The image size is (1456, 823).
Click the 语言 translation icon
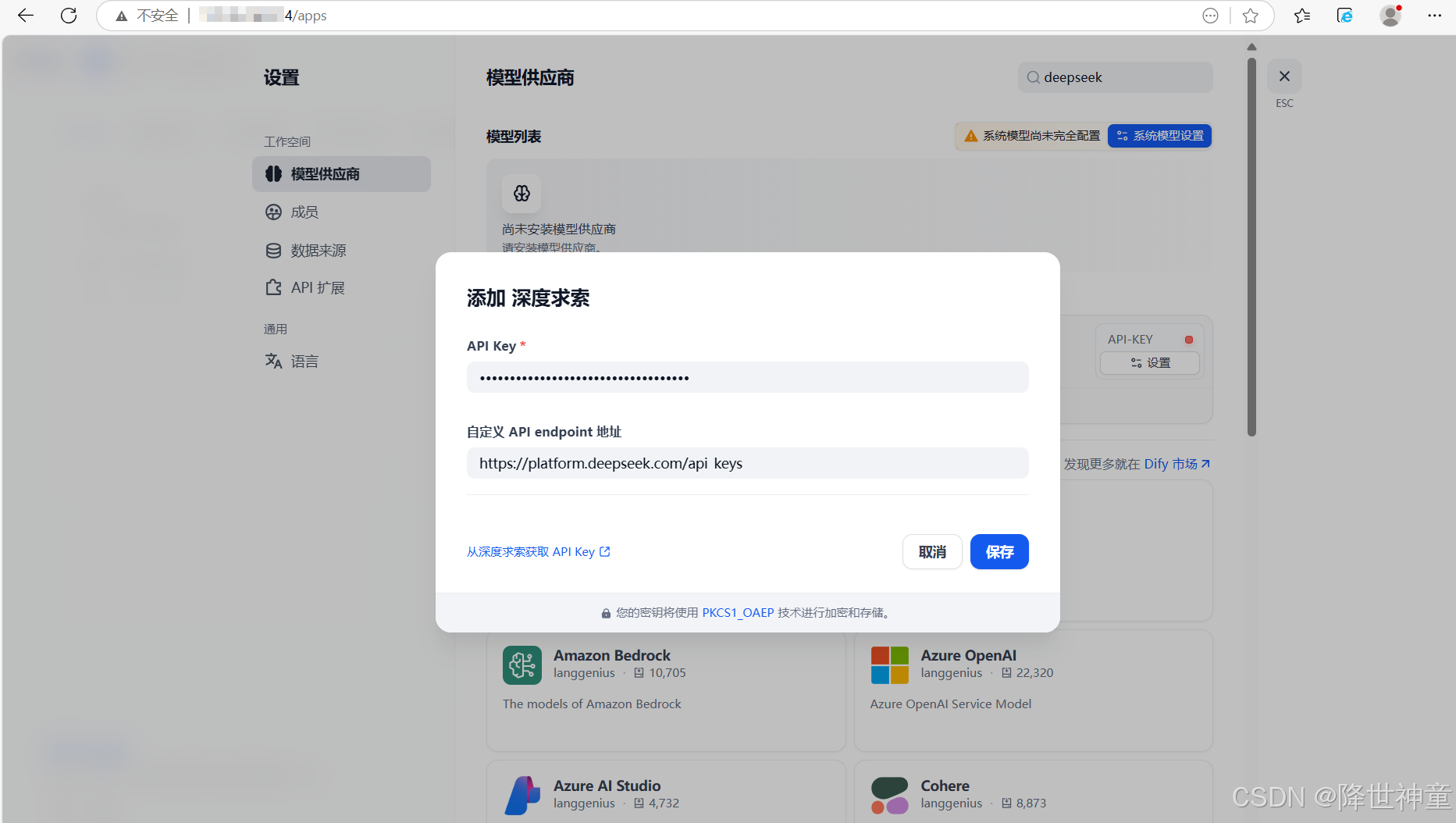pyautogui.click(x=273, y=360)
